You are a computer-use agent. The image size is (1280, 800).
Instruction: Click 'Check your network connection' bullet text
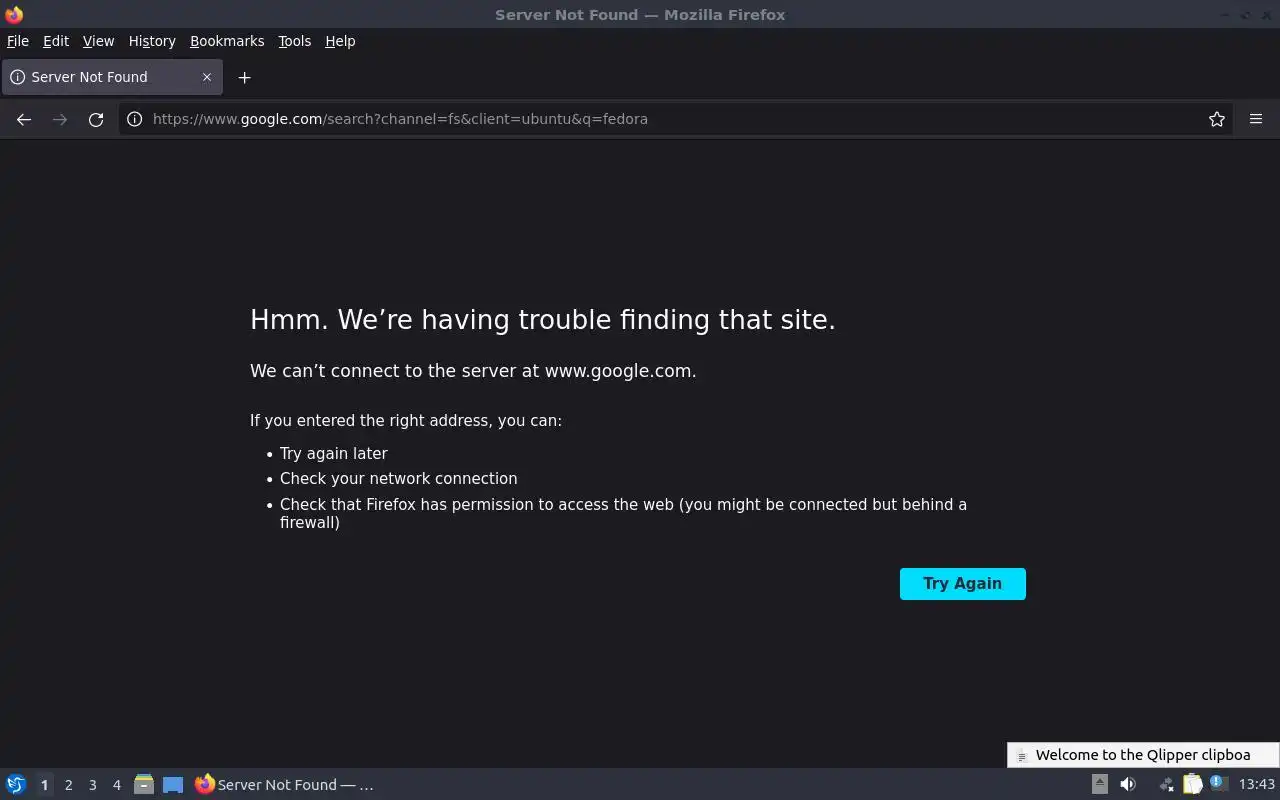click(x=399, y=479)
